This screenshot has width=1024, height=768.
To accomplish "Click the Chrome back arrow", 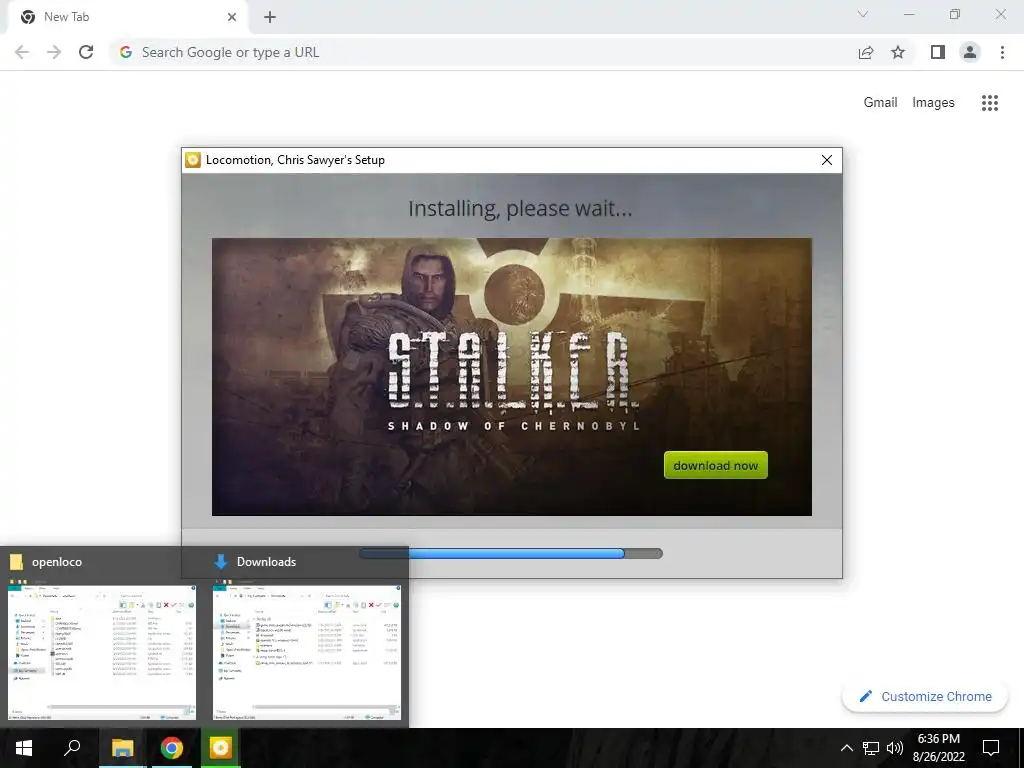I will click(x=22, y=52).
